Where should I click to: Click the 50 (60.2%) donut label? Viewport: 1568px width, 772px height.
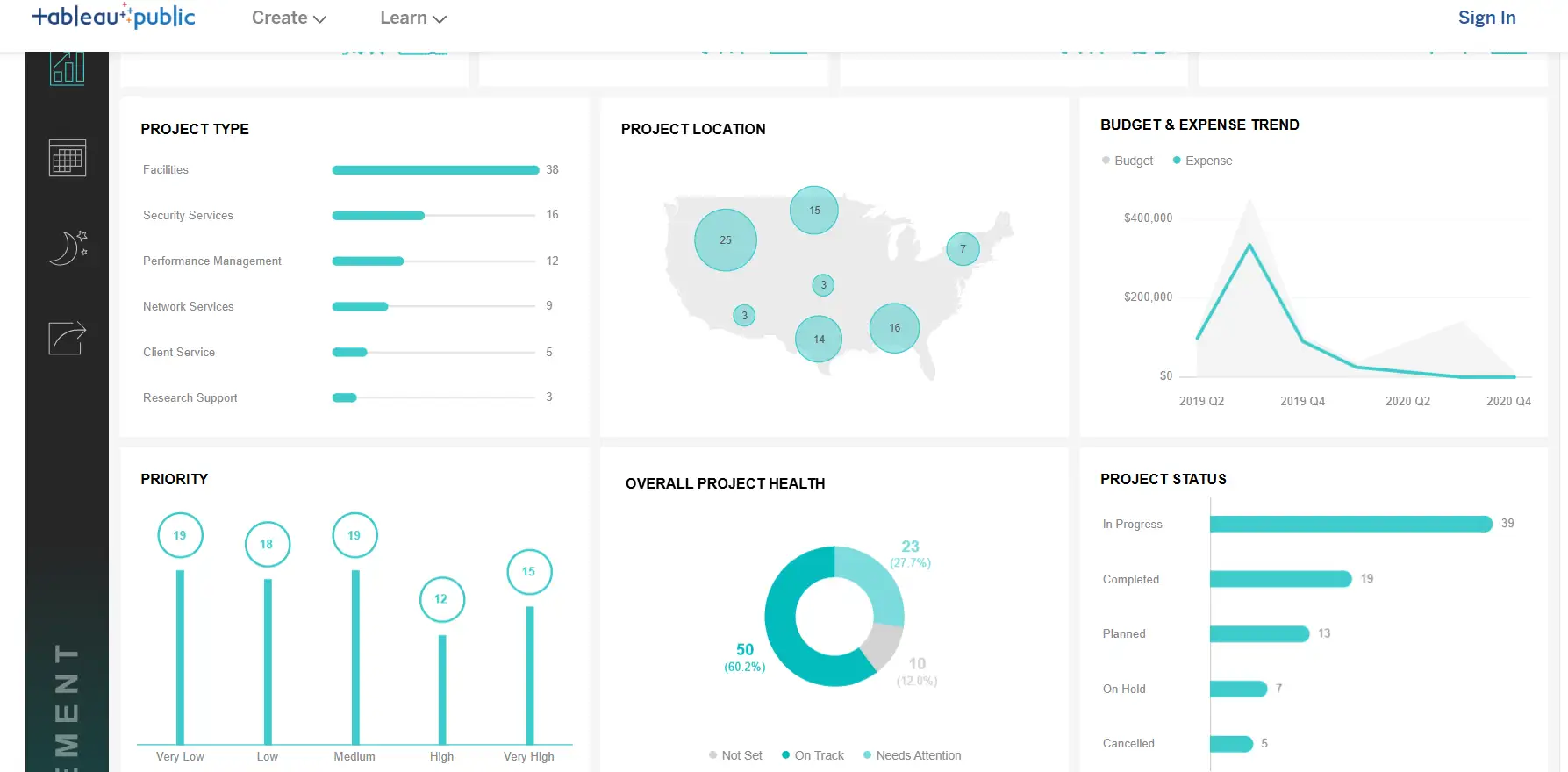(745, 657)
